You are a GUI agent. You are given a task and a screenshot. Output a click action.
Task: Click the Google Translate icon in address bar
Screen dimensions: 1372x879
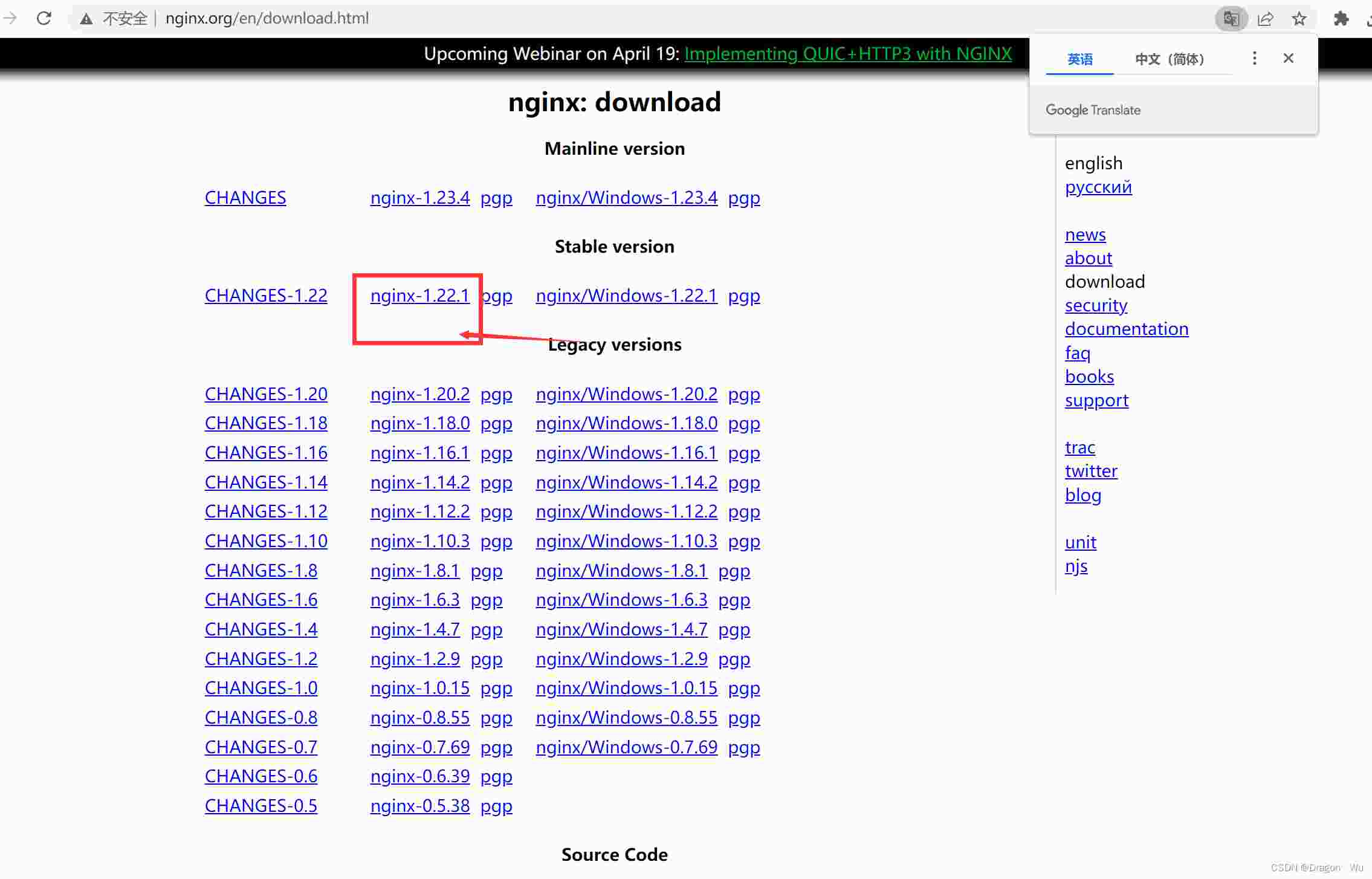pyautogui.click(x=1231, y=19)
